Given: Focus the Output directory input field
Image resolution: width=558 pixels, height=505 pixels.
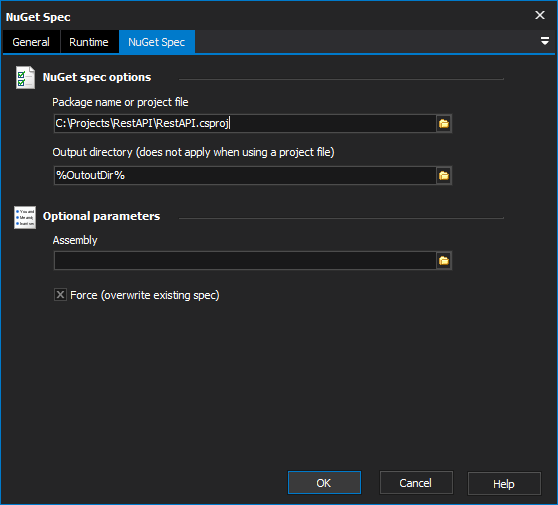Looking at the screenshot, I should coord(245,175).
